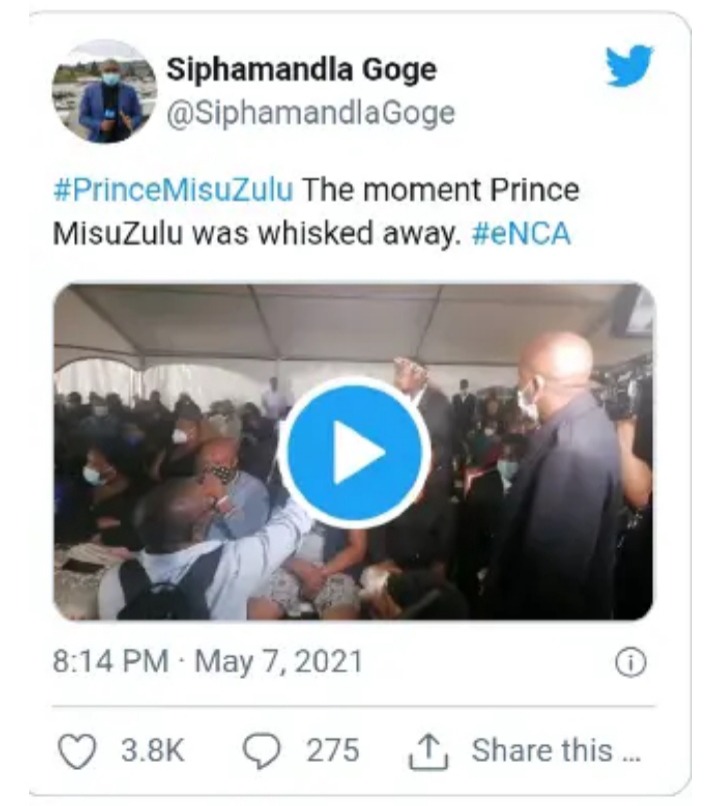The height and width of the screenshot is (806, 720).
Task: Click the Share this label
Action: [556, 750]
